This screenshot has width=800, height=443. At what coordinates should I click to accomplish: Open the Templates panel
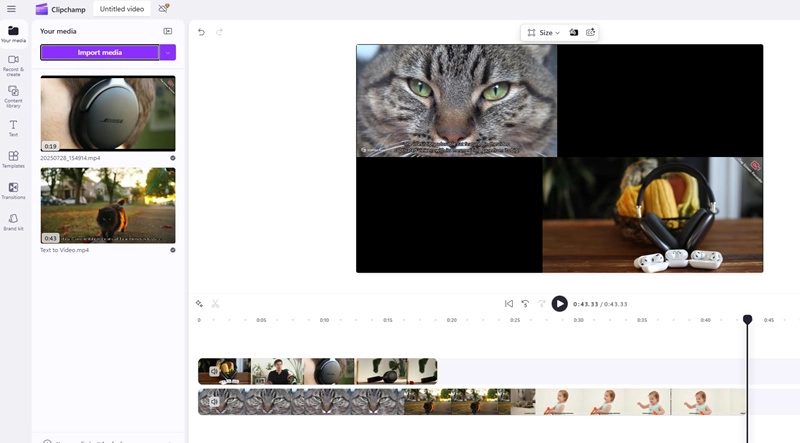point(13,159)
